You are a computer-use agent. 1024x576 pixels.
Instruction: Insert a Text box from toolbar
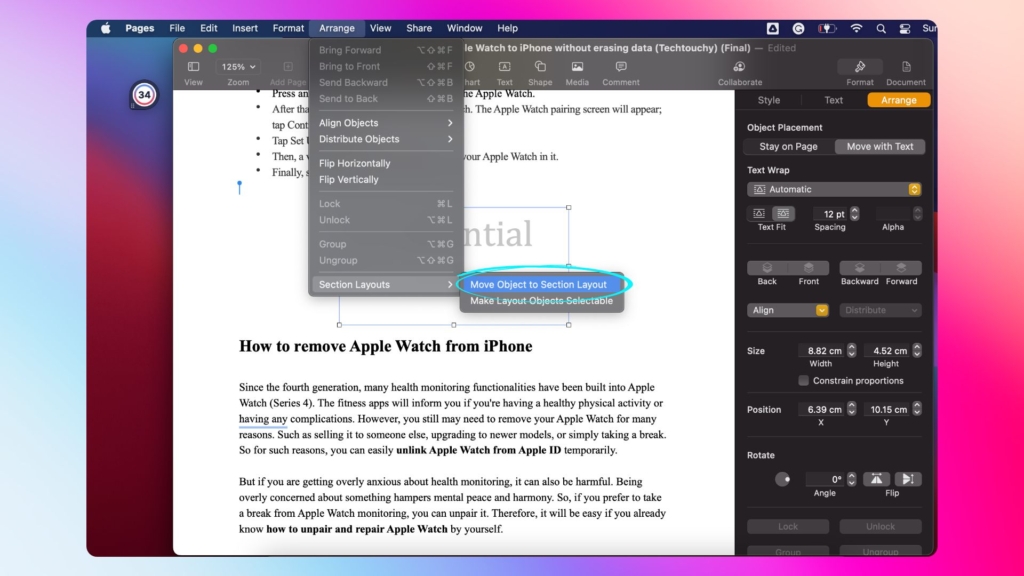coord(504,67)
